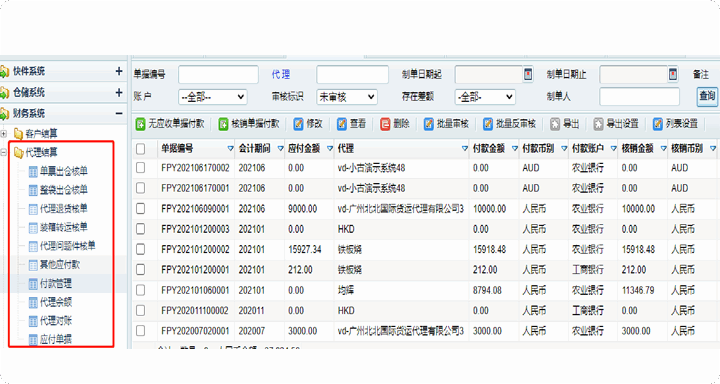The height and width of the screenshot is (384, 720).
Task: Open calendar picker for 制单日期起
Action: (528, 74)
